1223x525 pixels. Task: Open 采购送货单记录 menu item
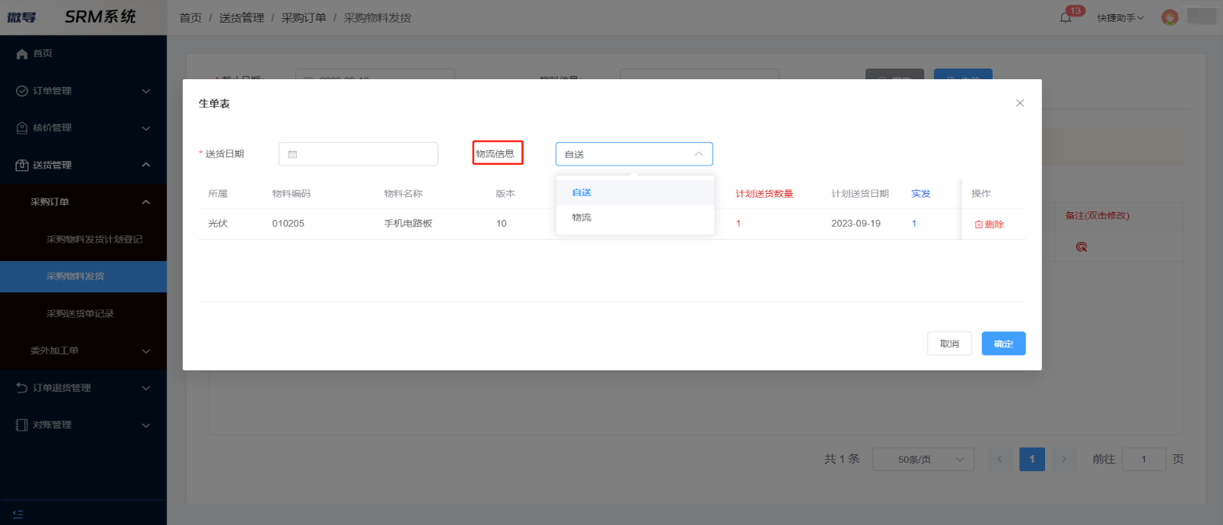coord(80,314)
